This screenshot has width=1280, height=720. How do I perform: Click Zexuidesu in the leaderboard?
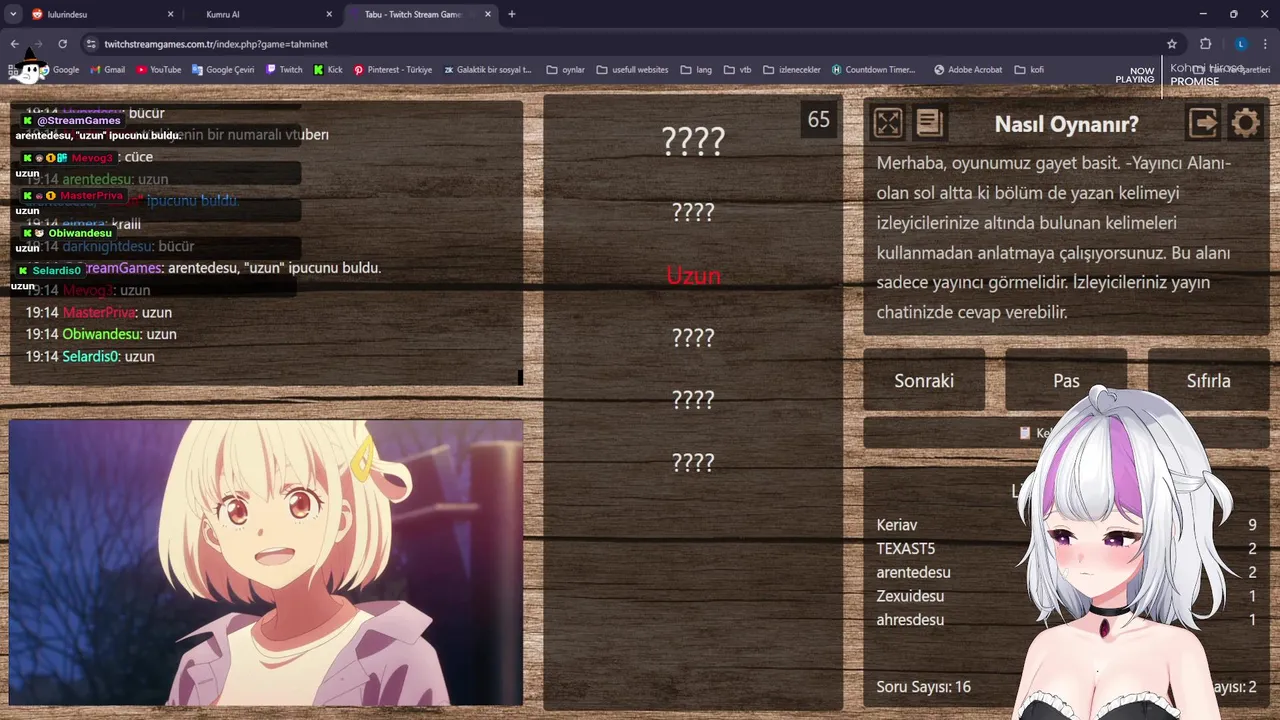pyautogui.click(x=910, y=596)
